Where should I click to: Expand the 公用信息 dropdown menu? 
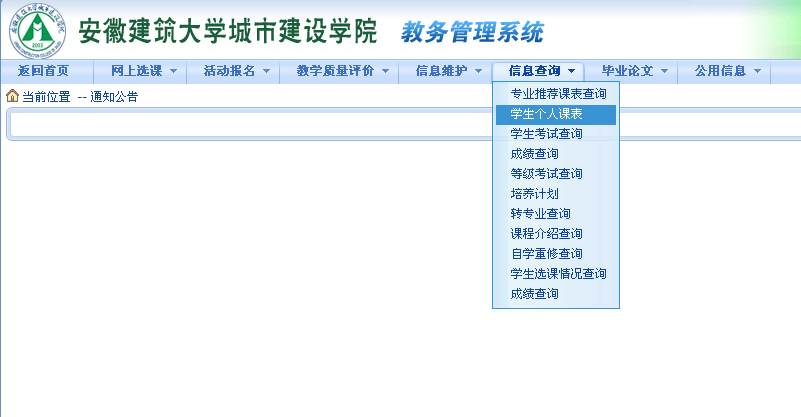[727, 71]
